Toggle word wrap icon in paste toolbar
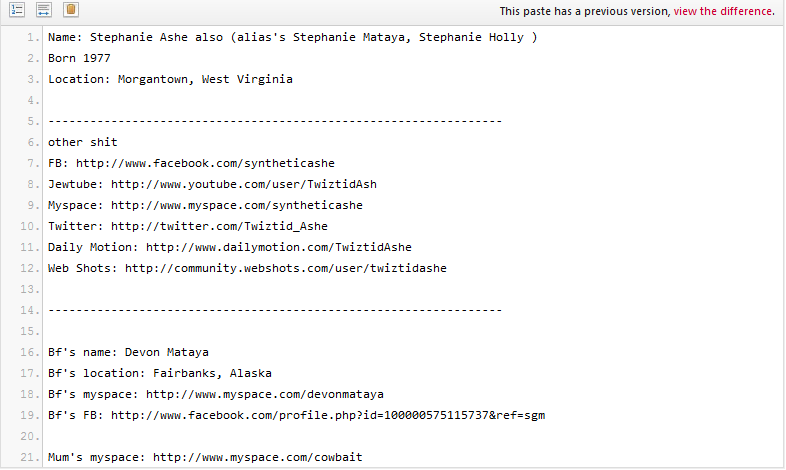This screenshot has height=470, width=786. pos(43,10)
